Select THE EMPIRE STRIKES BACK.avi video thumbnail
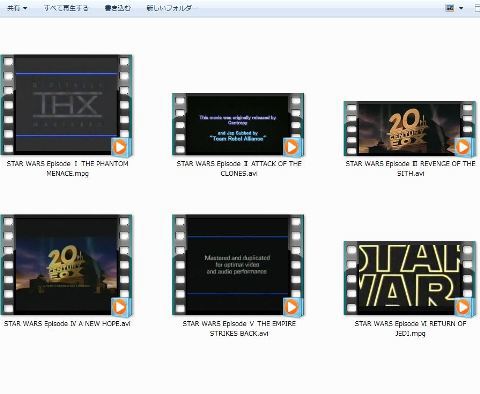The image size is (480, 394). tap(238, 265)
